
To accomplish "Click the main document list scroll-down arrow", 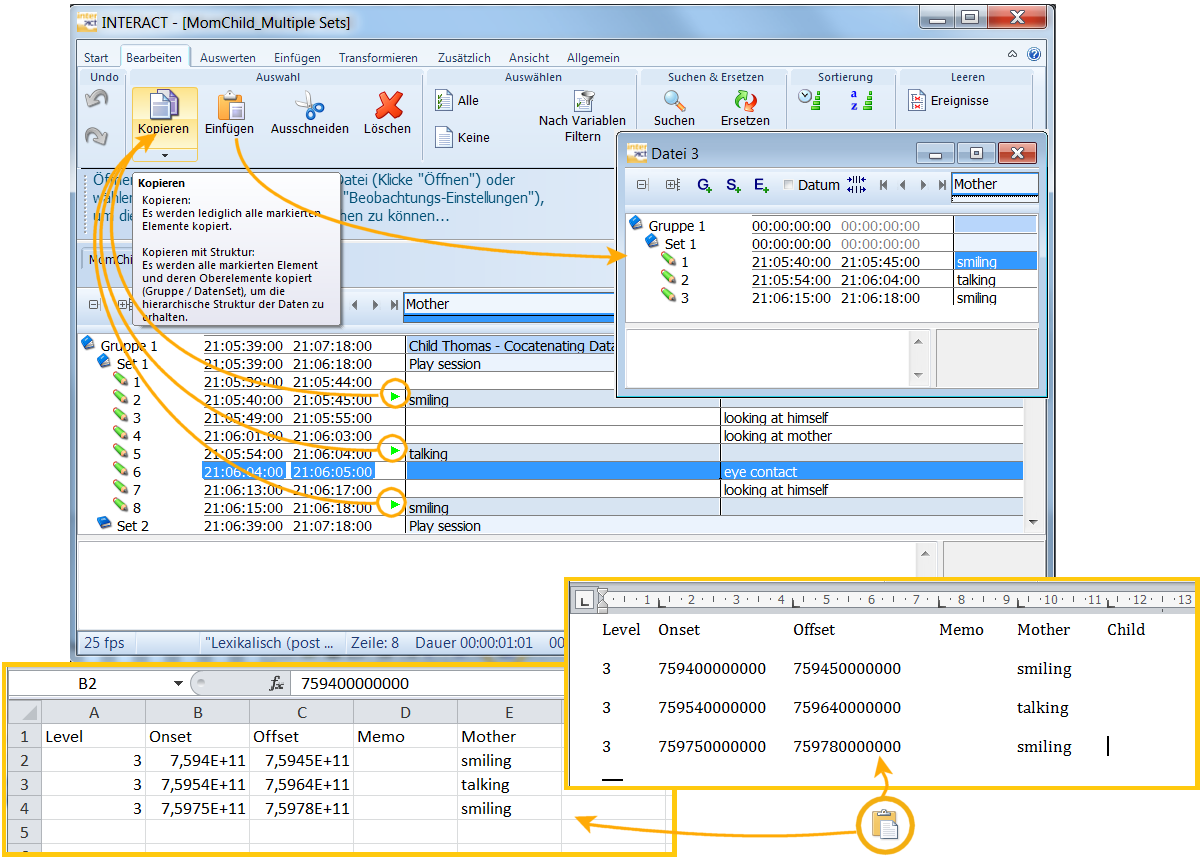I will pos(1033,522).
